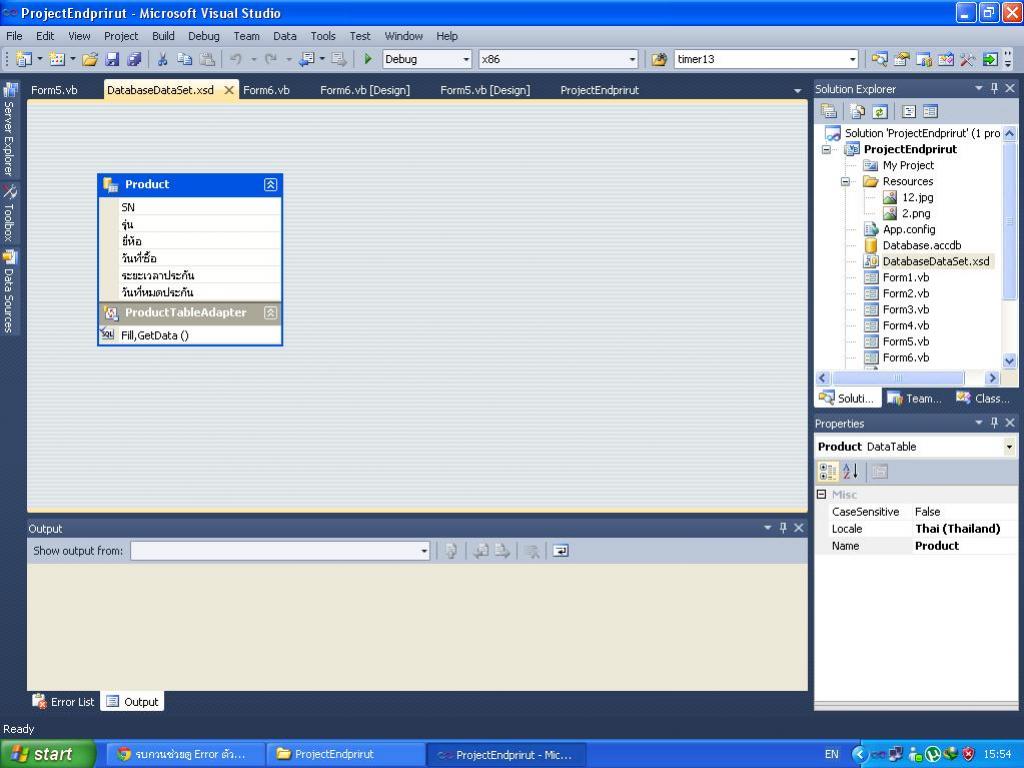
Task: Collapse the Product table header chevron
Action: (270, 185)
